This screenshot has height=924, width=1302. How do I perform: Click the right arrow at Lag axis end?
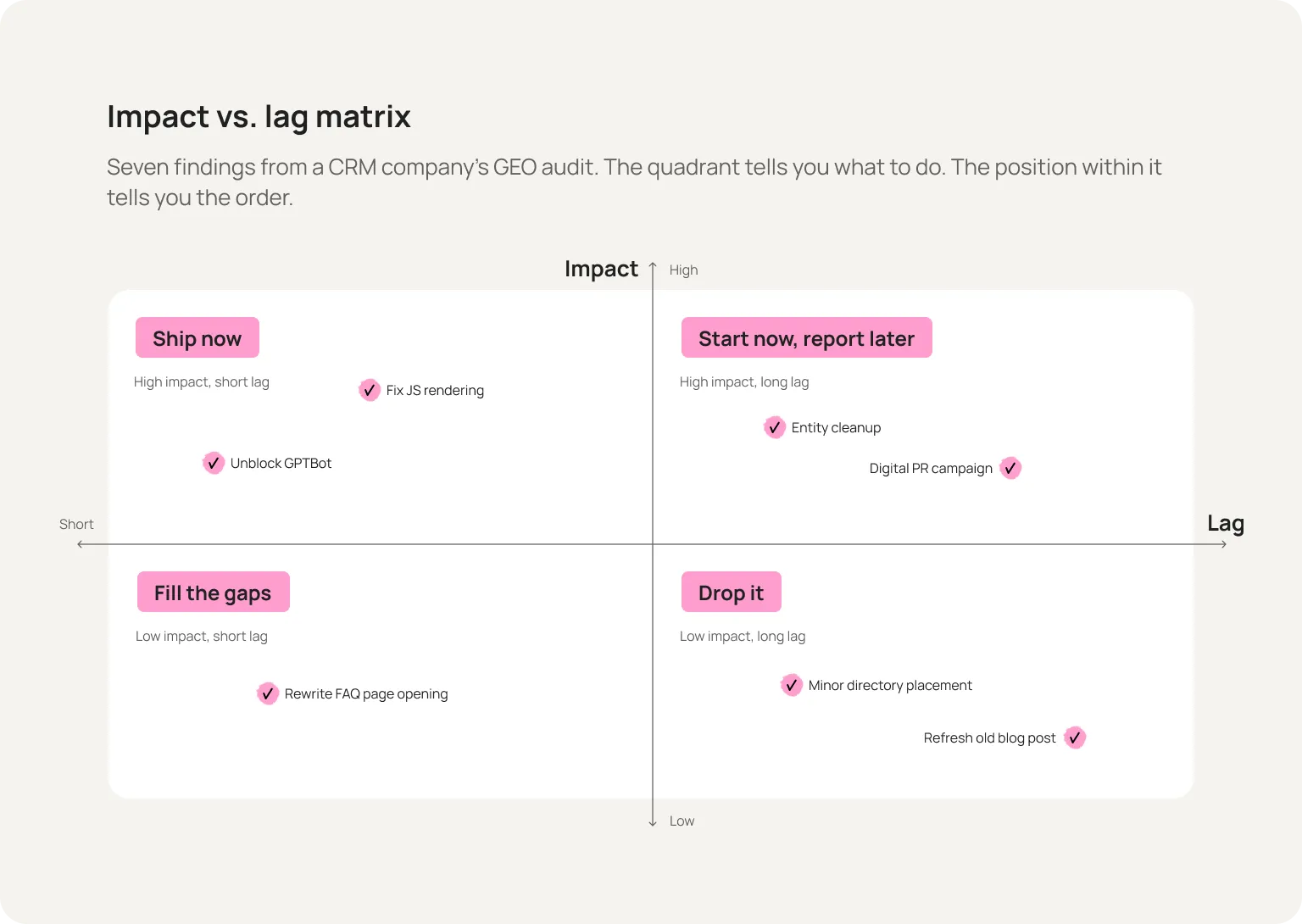(1223, 544)
